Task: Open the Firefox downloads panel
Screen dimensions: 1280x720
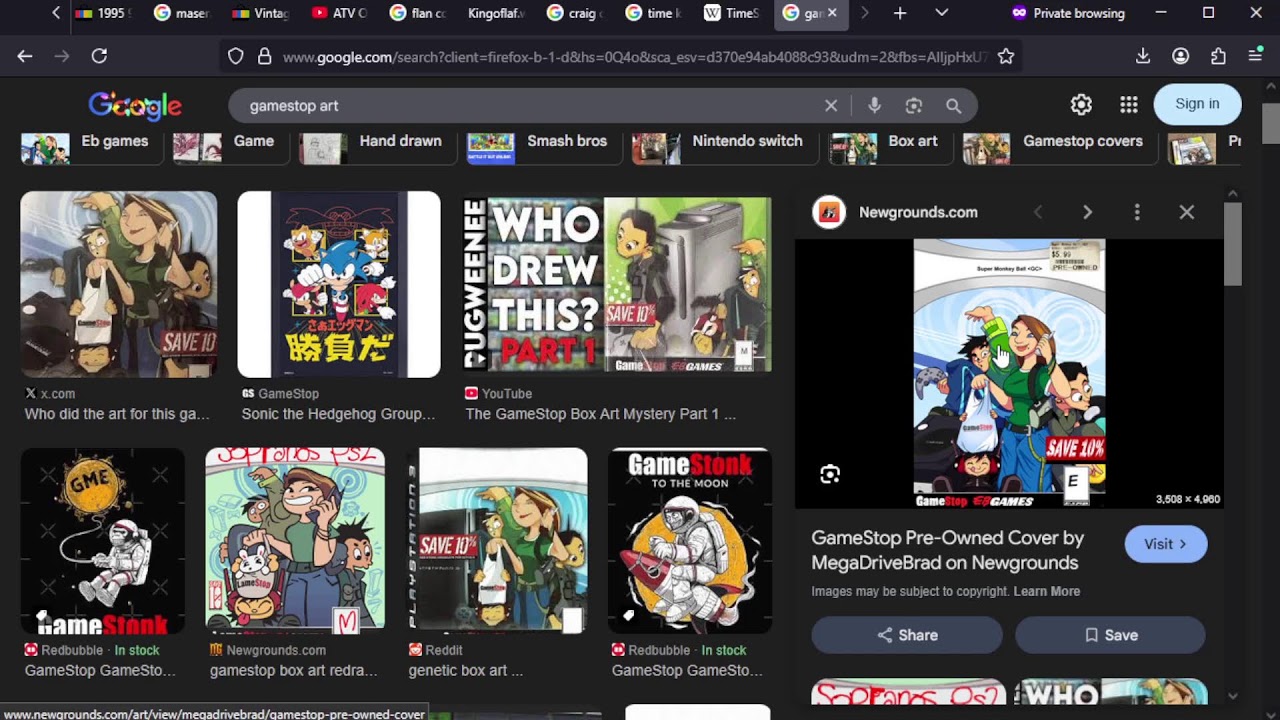Action: tap(1143, 57)
